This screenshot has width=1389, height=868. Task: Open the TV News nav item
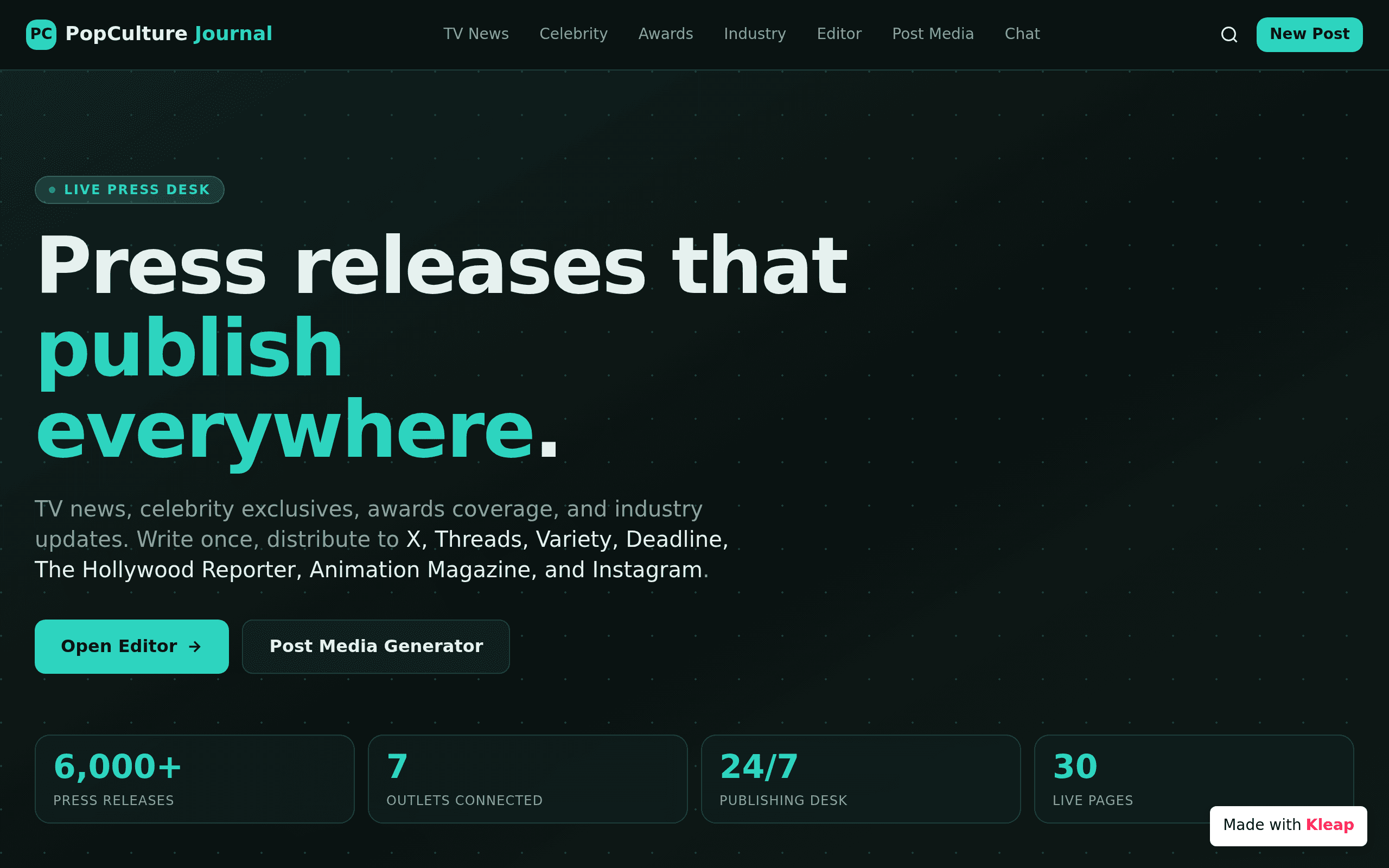tap(476, 34)
